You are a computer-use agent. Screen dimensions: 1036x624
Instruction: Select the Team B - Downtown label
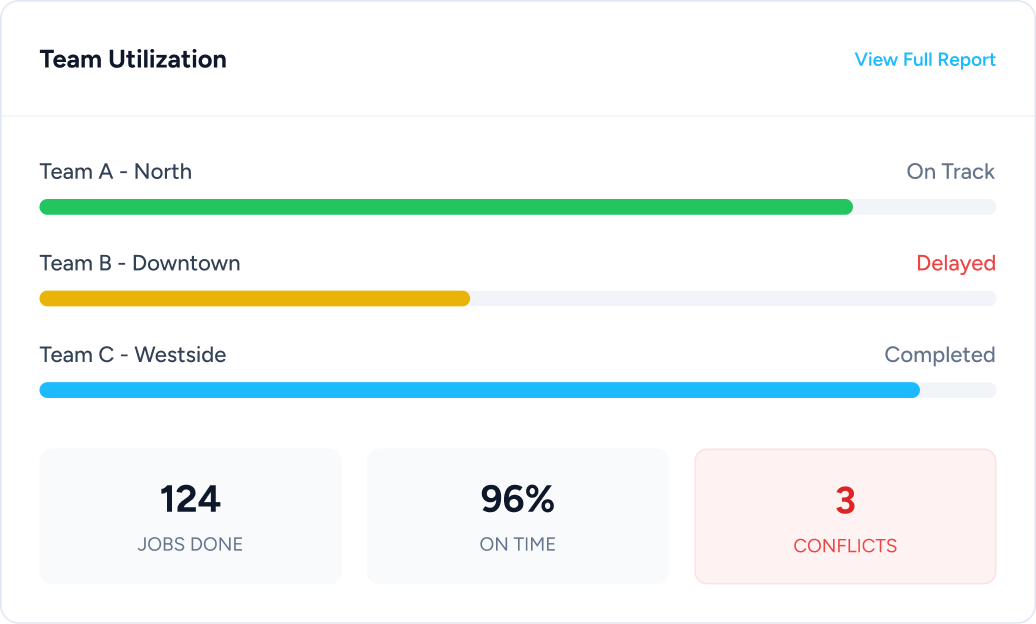tap(140, 264)
